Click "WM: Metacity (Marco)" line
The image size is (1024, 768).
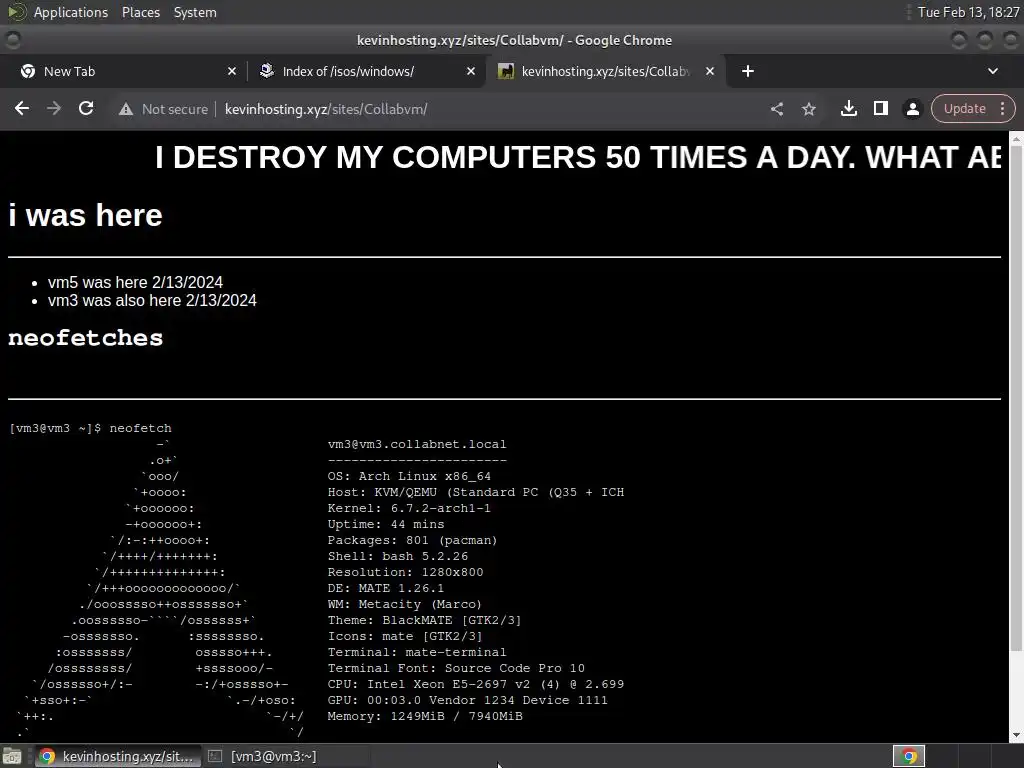(404, 604)
